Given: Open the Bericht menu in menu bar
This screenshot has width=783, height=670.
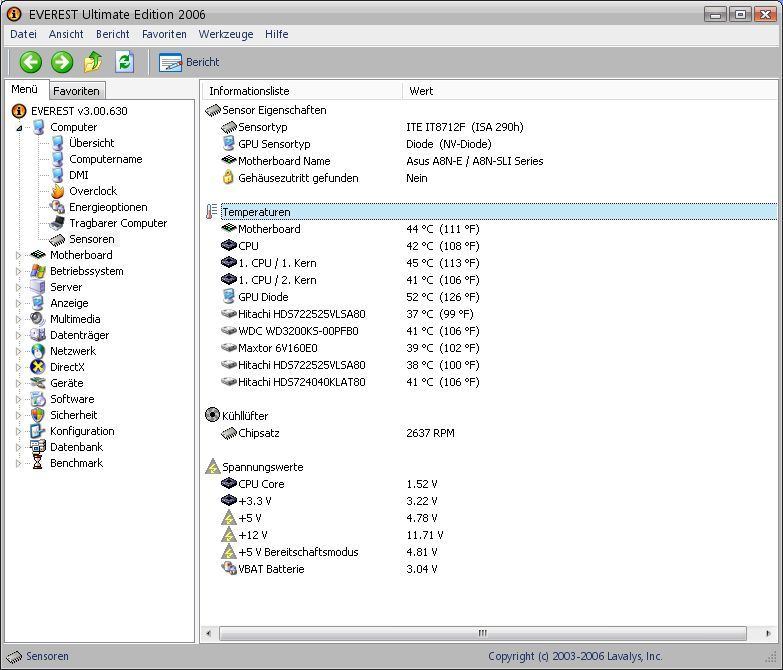Looking at the screenshot, I should click(x=112, y=34).
